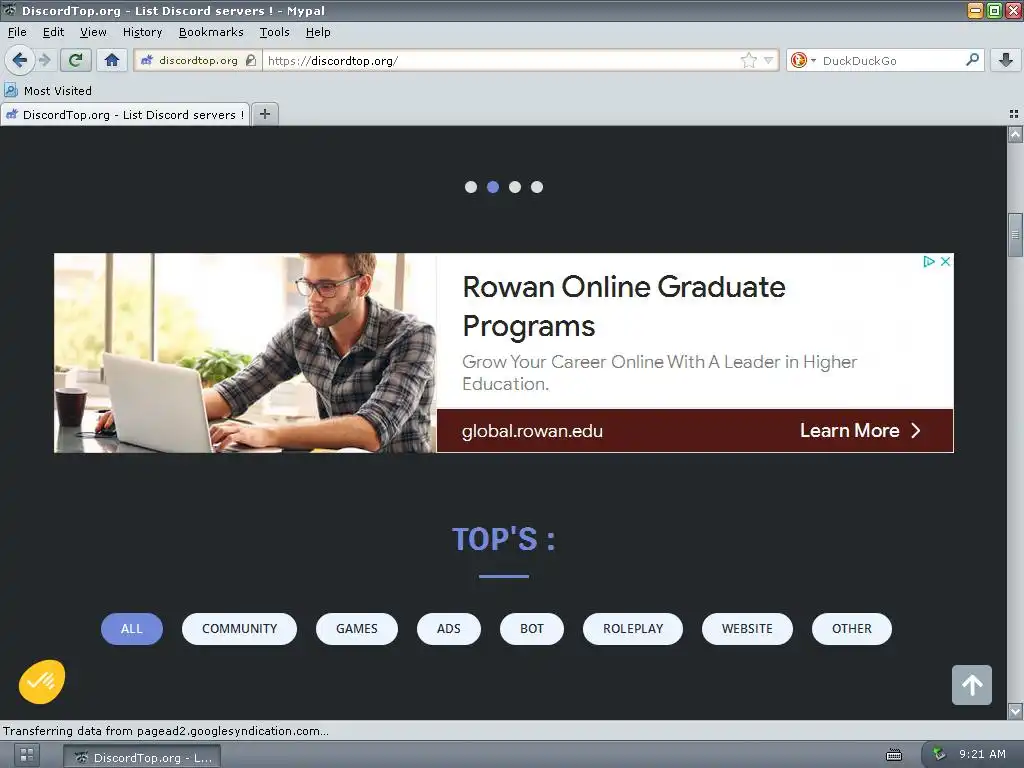The image size is (1024, 768).
Task: Open the File menu
Action: tap(17, 32)
